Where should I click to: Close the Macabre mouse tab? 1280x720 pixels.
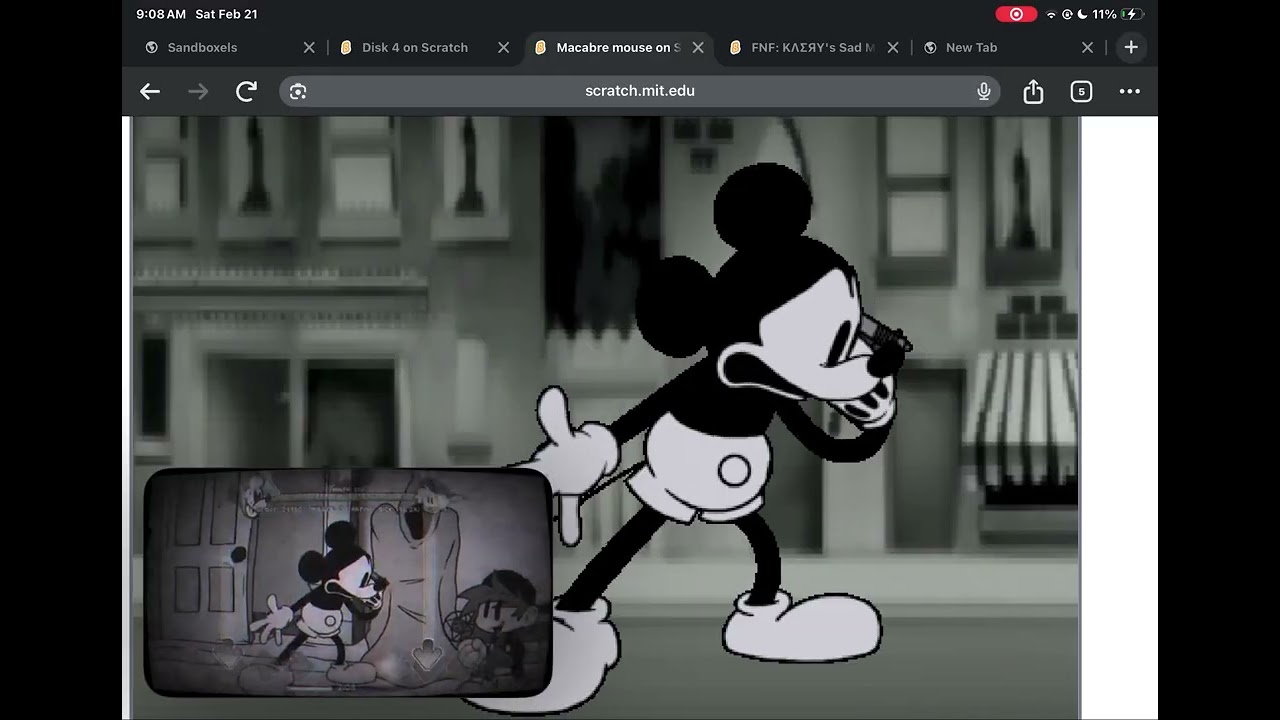[x=698, y=47]
